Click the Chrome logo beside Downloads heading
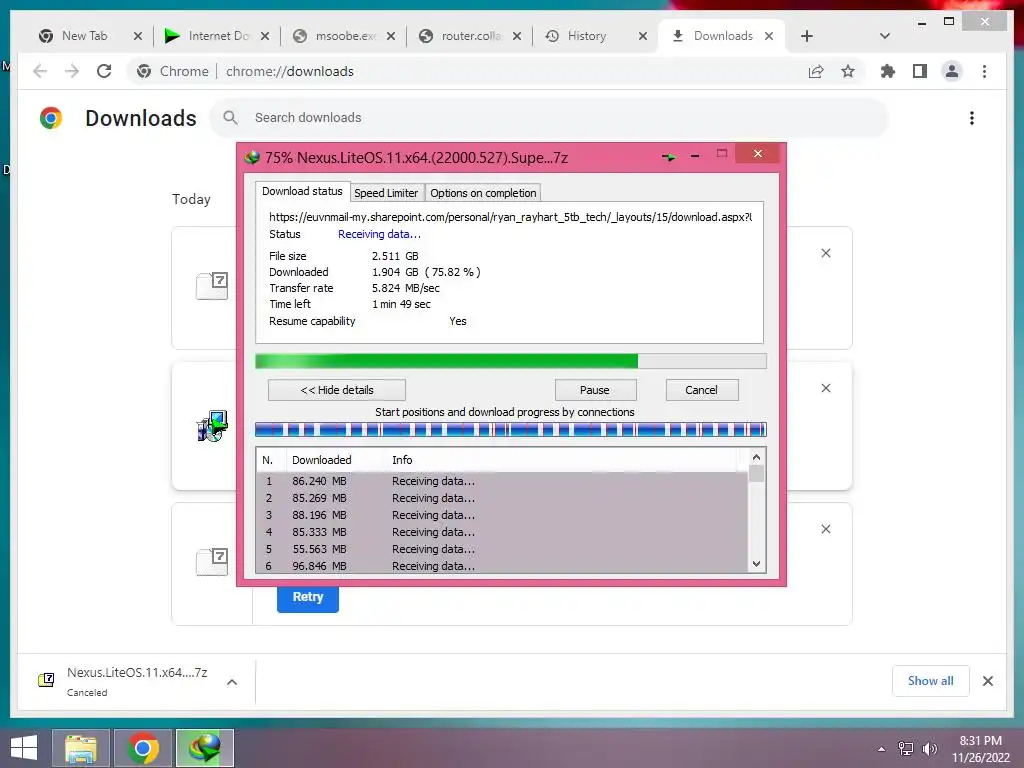The image size is (1024, 768). point(51,118)
